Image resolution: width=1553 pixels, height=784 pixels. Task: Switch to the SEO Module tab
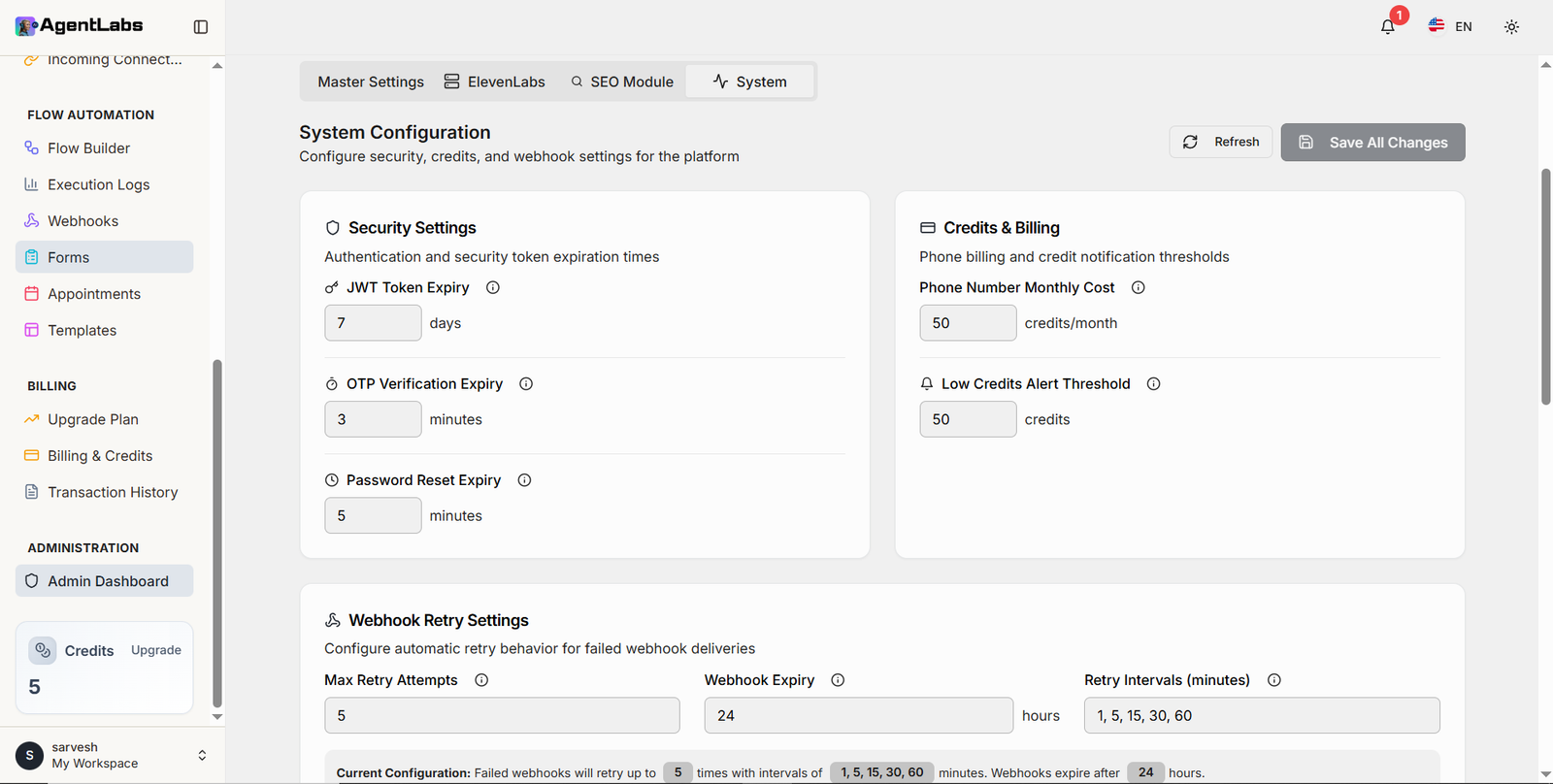click(622, 82)
